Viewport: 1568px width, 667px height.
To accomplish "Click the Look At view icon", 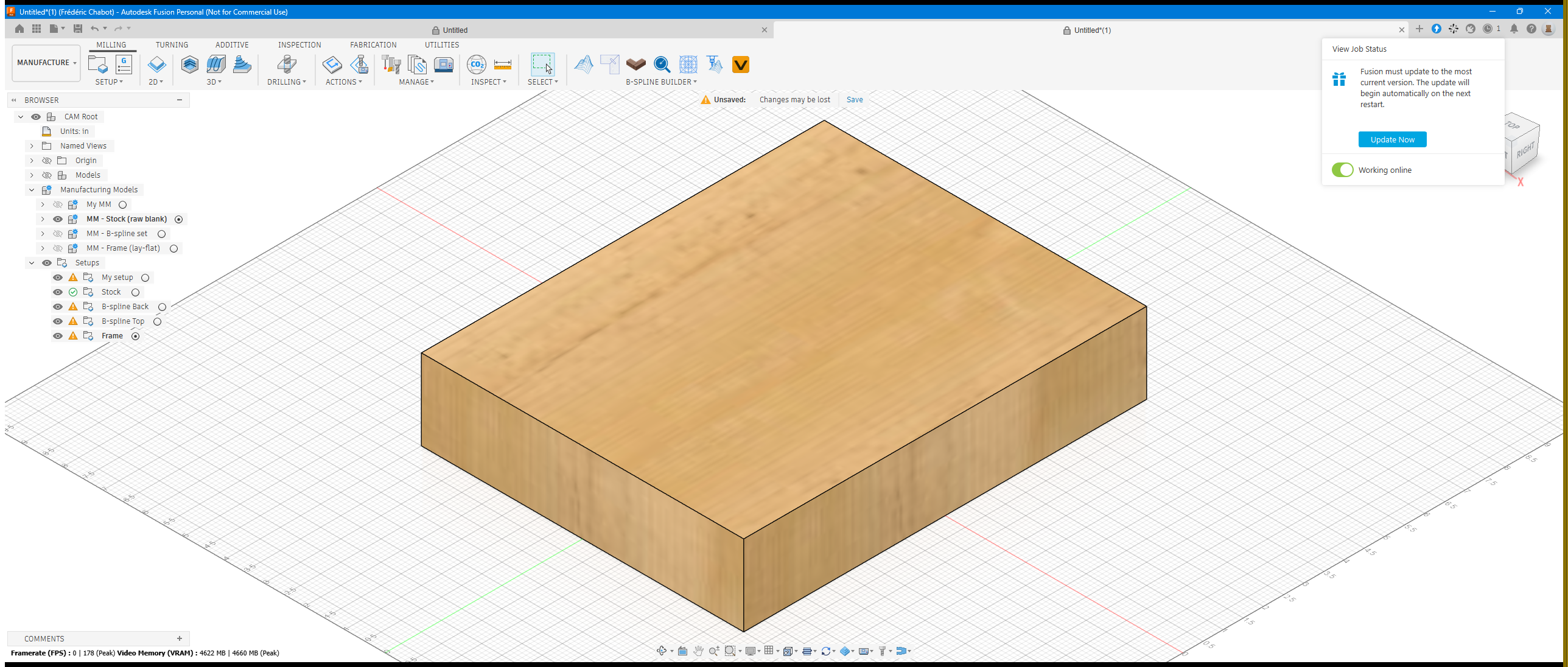I will 682,651.
